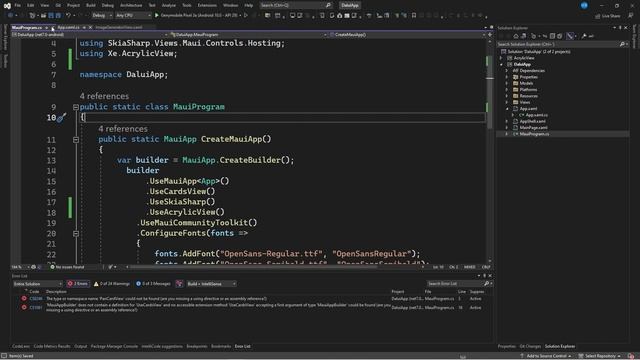
Task: Expand the AcrylicView project node
Action: click(502, 58)
